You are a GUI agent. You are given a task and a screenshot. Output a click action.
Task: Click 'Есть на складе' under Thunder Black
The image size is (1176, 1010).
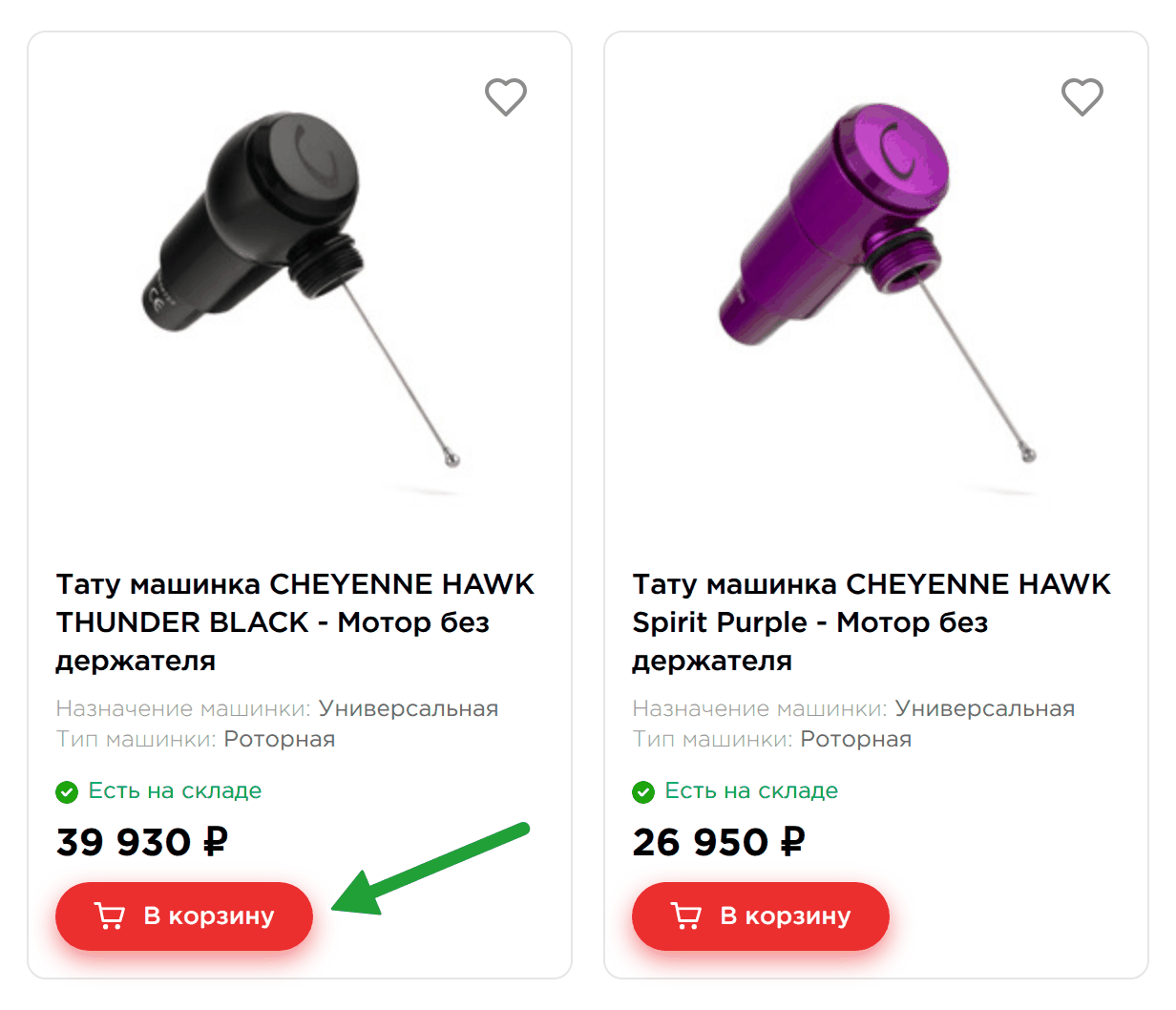click(175, 790)
